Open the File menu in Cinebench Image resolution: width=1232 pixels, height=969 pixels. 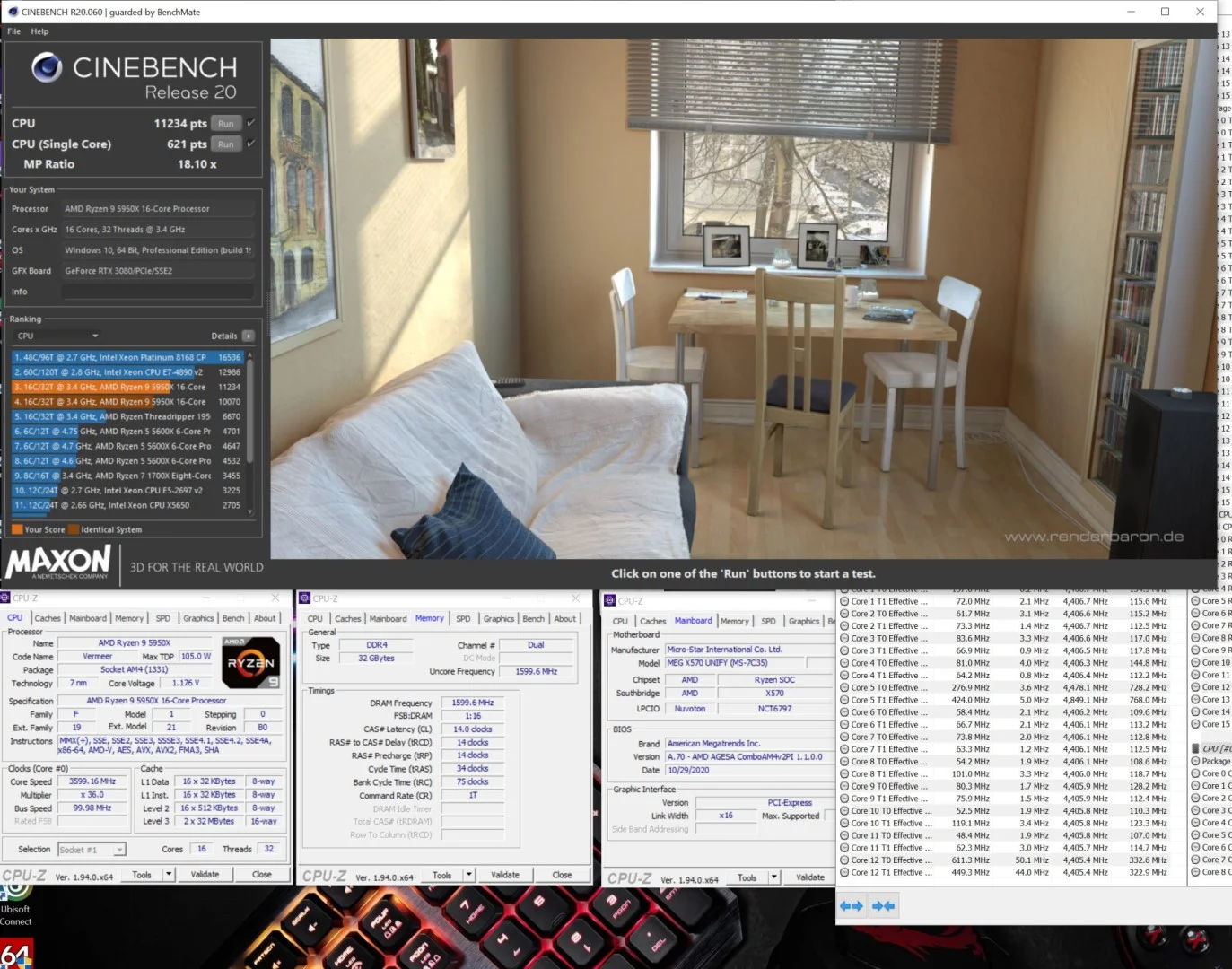[x=14, y=31]
